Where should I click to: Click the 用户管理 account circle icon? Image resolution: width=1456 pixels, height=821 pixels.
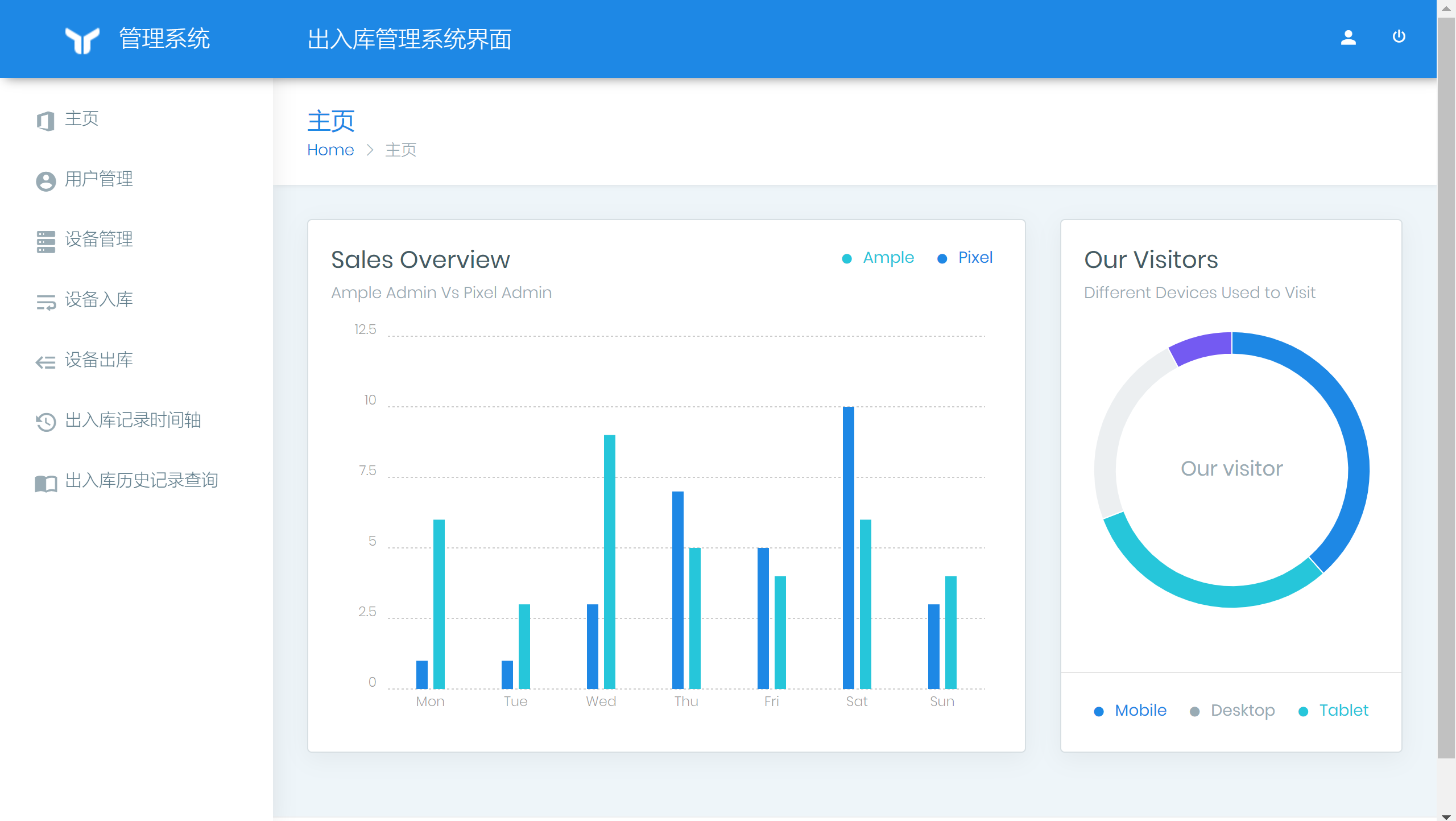45,181
